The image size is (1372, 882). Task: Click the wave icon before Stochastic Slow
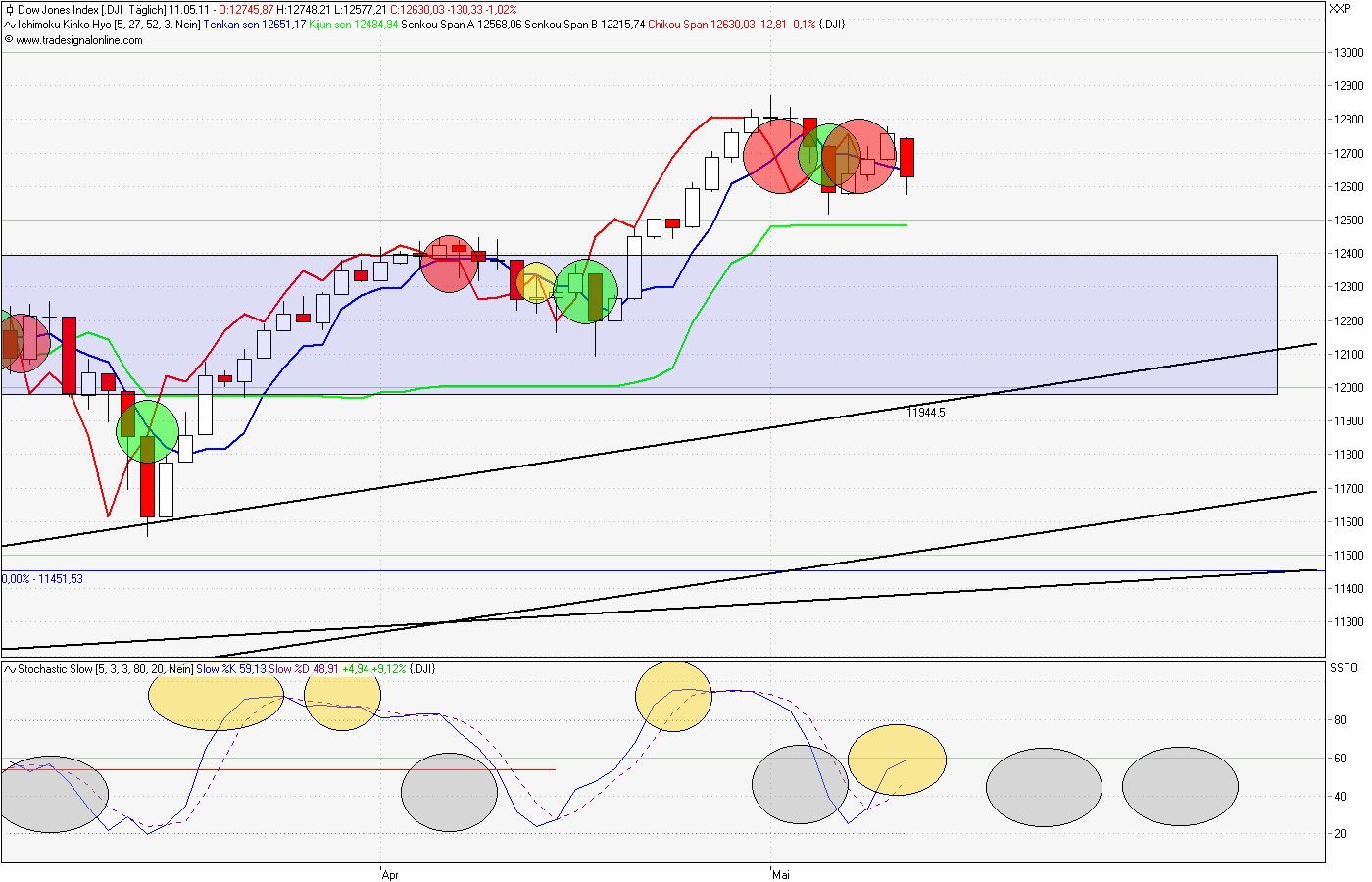click(9, 668)
